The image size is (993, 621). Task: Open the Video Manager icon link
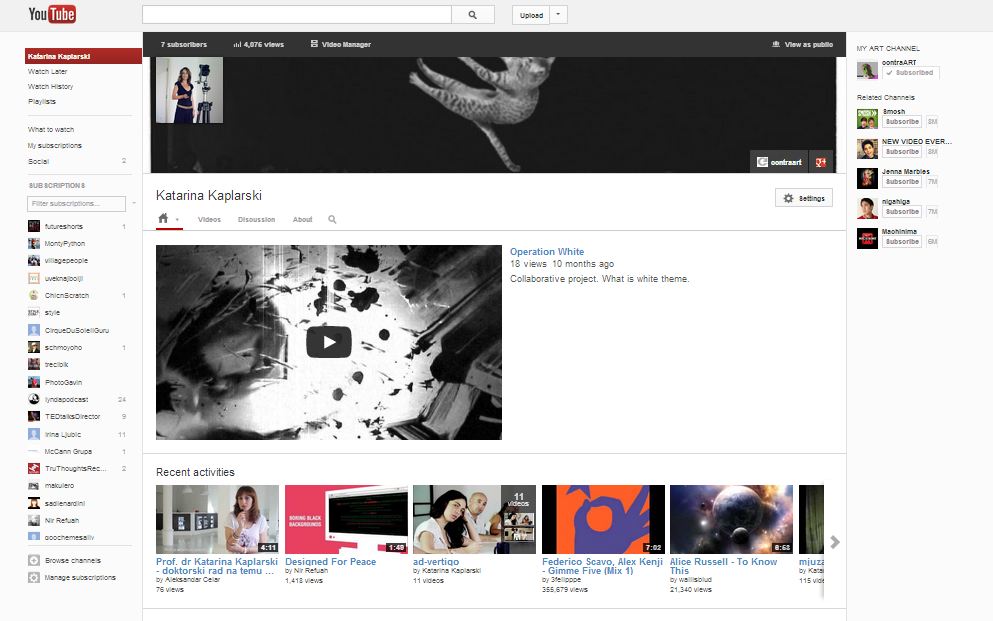[314, 44]
